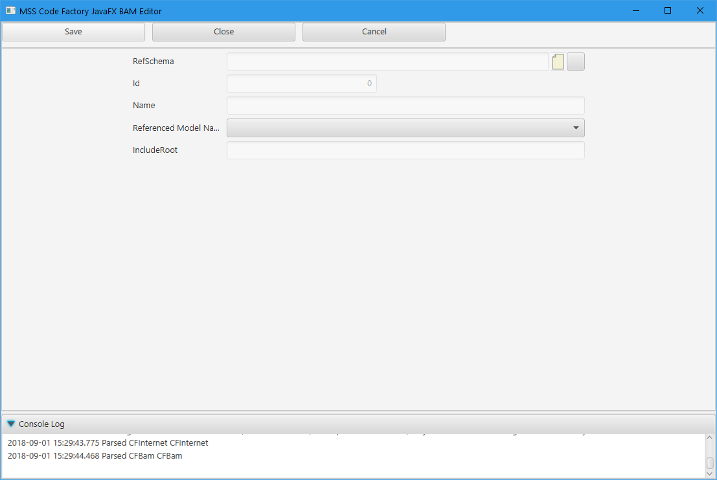This screenshot has width=717, height=480.
Task: Click the RefSchema text field
Action: tap(388, 62)
